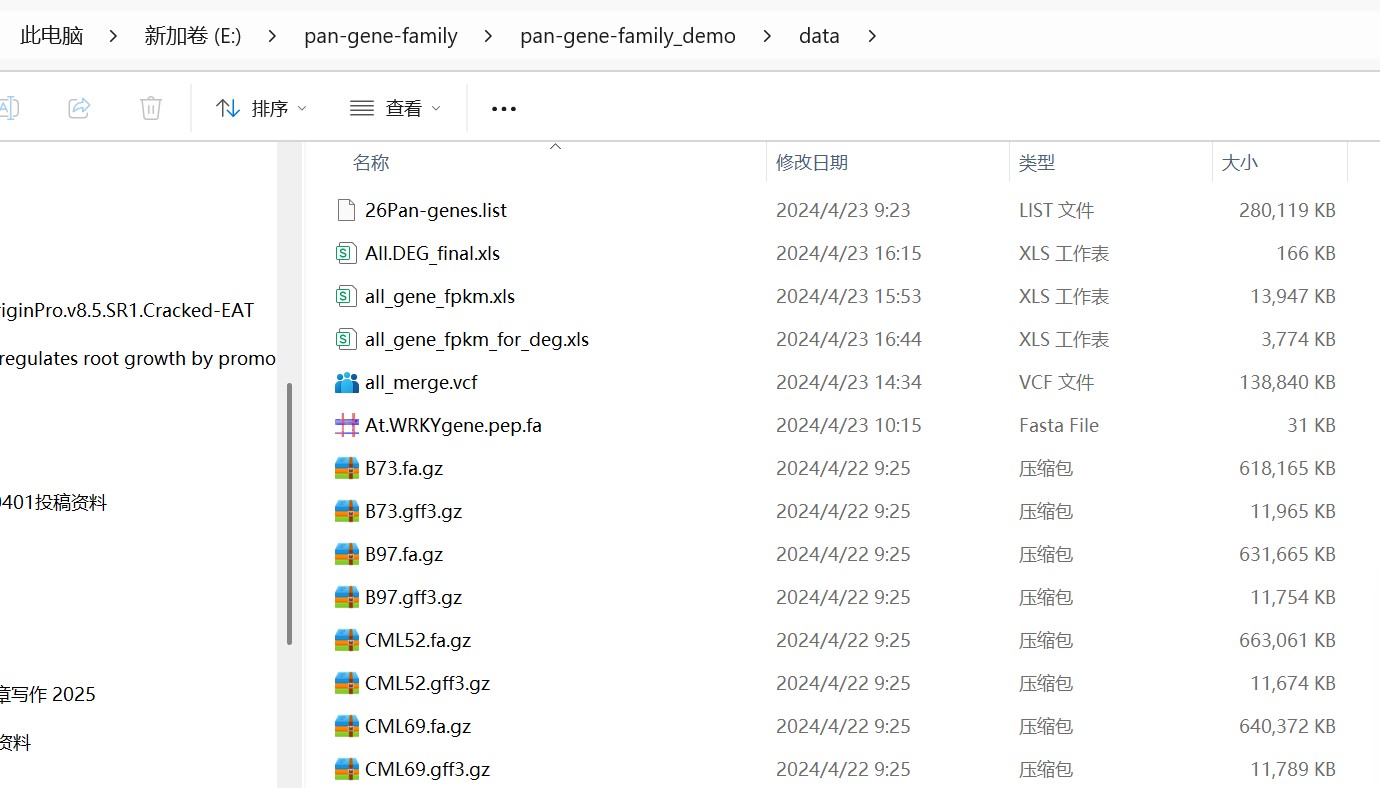
Task: Click the archive icon of B73.fa.gz
Action: 346,468
